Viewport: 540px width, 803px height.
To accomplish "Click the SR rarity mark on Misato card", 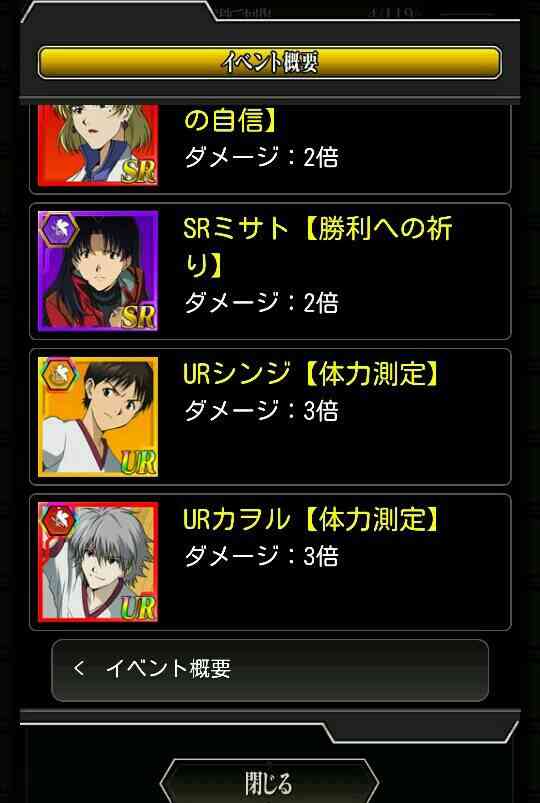I will pyautogui.click(x=137, y=316).
